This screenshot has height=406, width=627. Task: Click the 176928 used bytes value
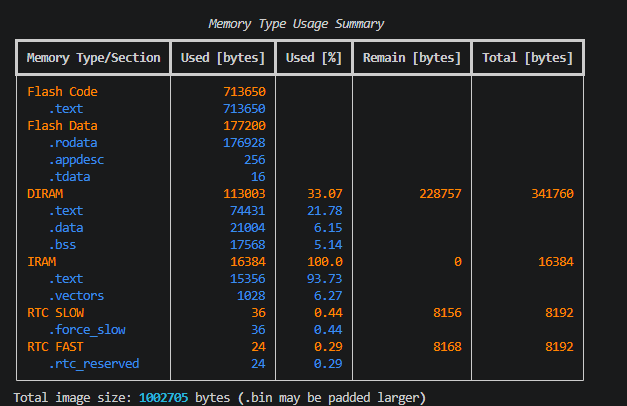tap(244, 143)
